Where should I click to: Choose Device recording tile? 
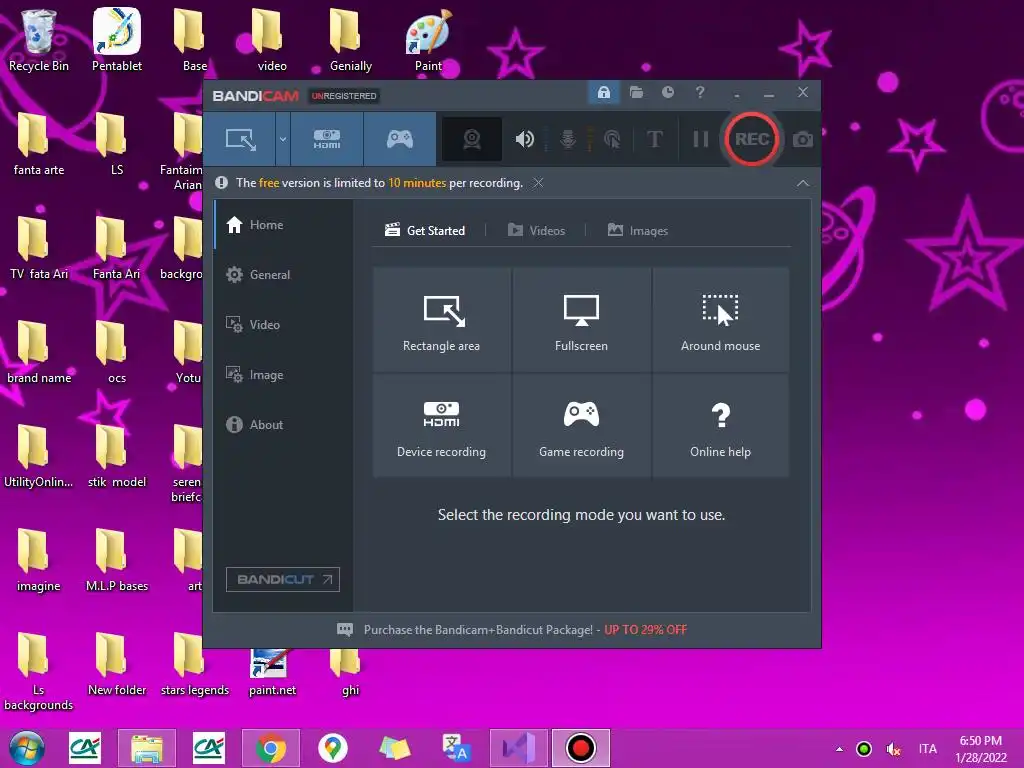coord(441,426)
